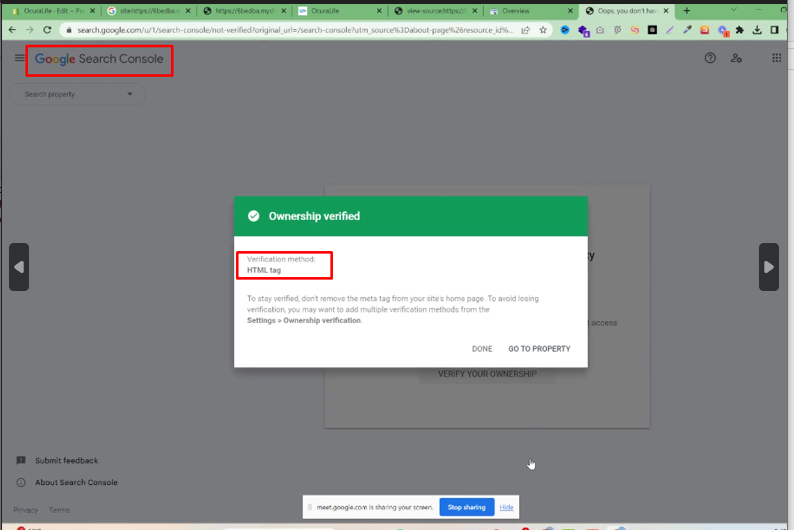The height and width of the screenshot is (530, 794).
Task: Click the Ownership verified checkmark icon
Action: coord(254,216)
